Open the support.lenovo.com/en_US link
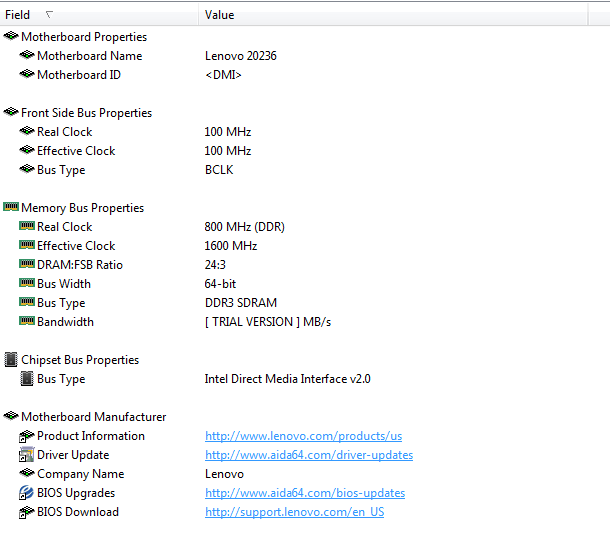The image size is (610, 539). click(294, 512)
